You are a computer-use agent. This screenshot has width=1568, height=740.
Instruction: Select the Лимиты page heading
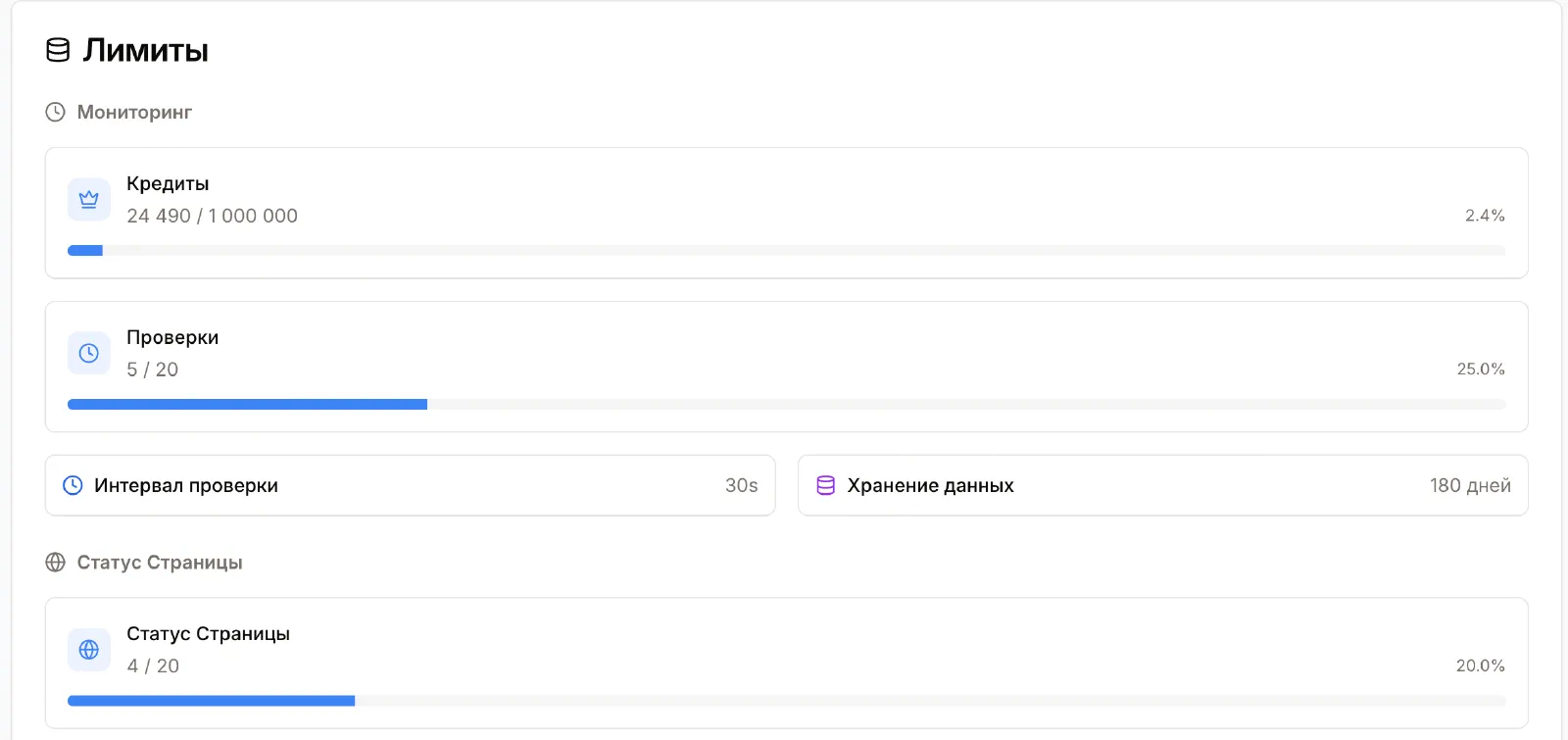pos(146,50)
